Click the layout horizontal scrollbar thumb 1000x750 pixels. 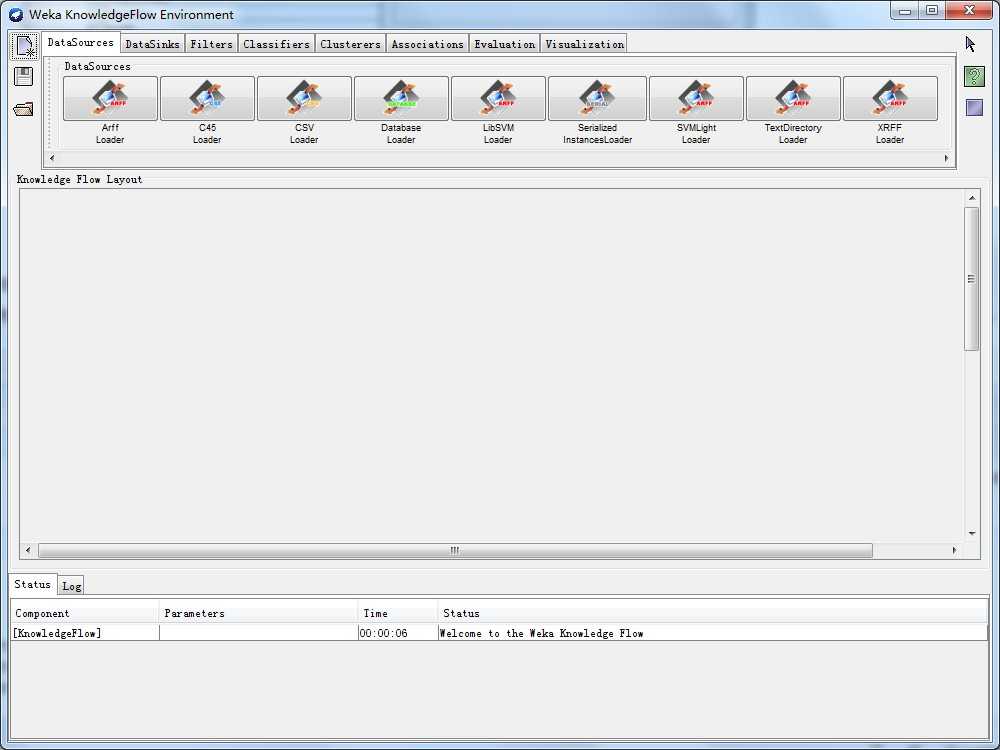(455, 550)
